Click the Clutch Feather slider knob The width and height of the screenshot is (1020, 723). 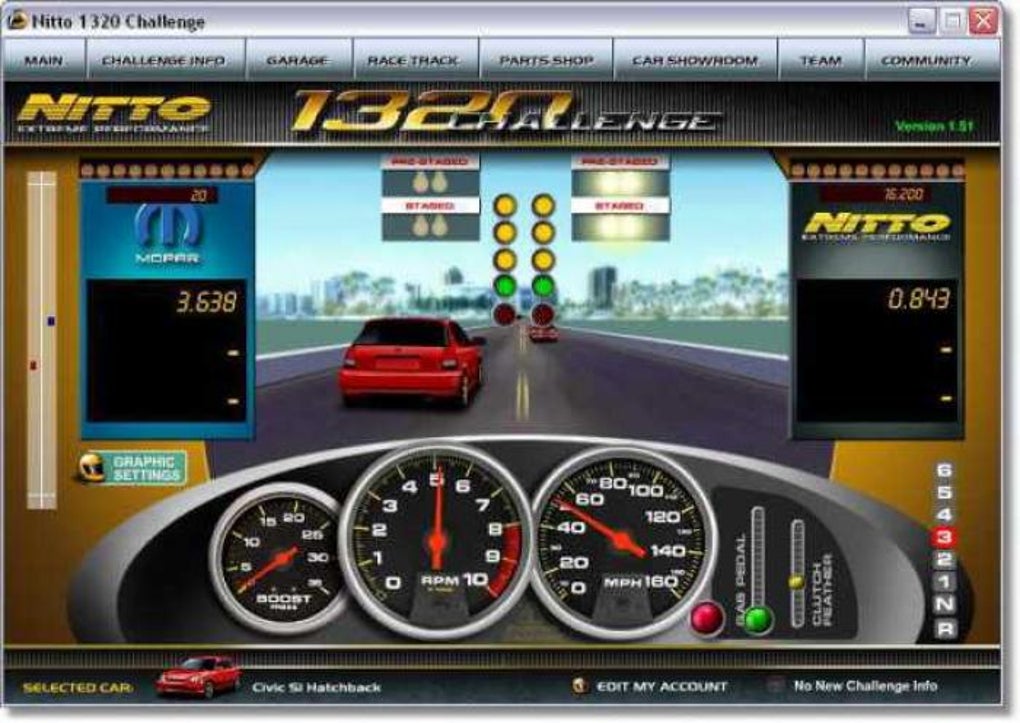797,581
